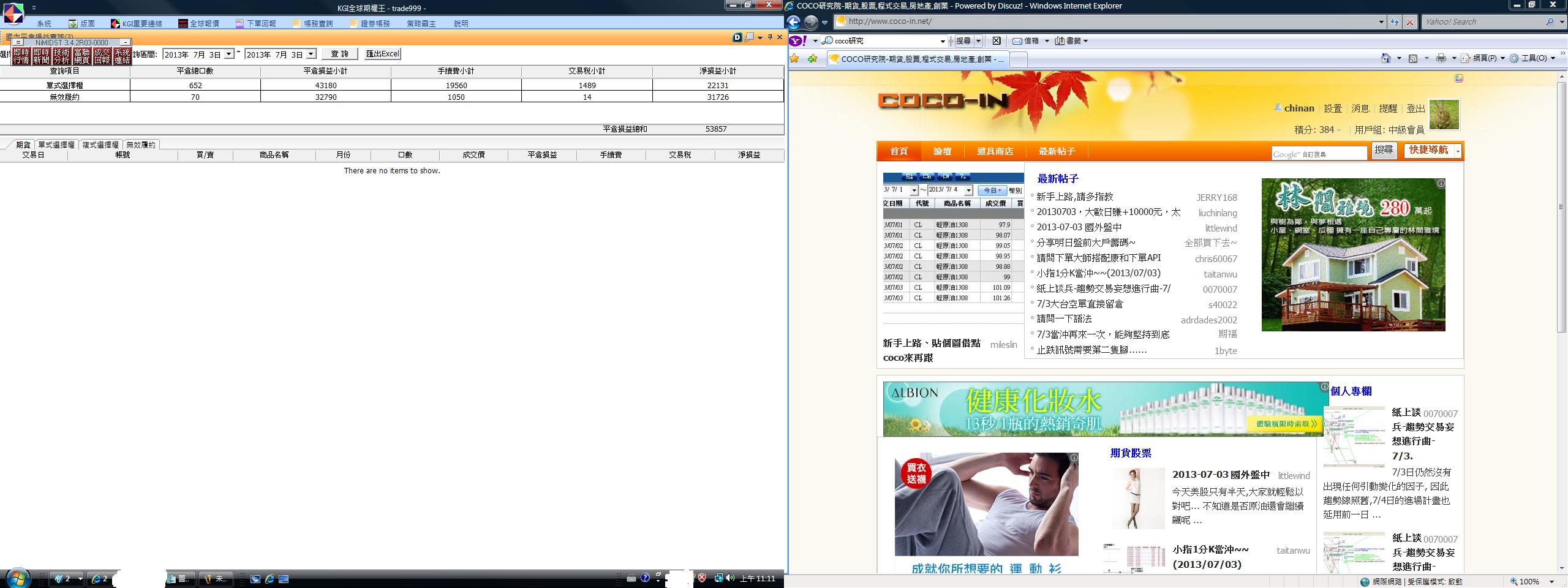Click the volume speaker tray icon
Viewport: 1568px width, 588px height.
pos(729,578)
